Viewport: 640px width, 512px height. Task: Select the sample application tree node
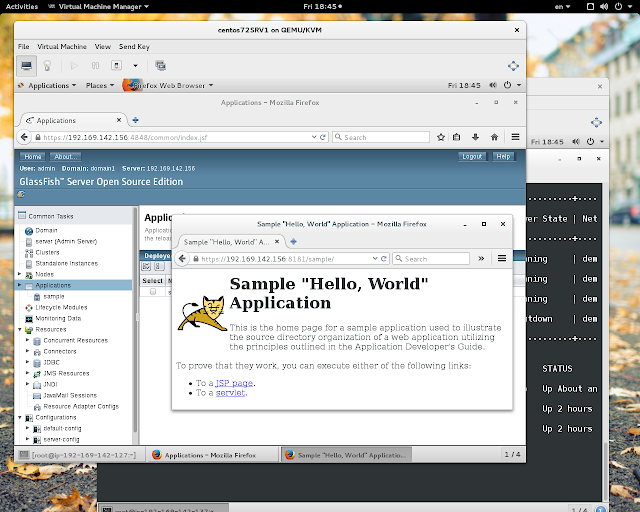53,296
